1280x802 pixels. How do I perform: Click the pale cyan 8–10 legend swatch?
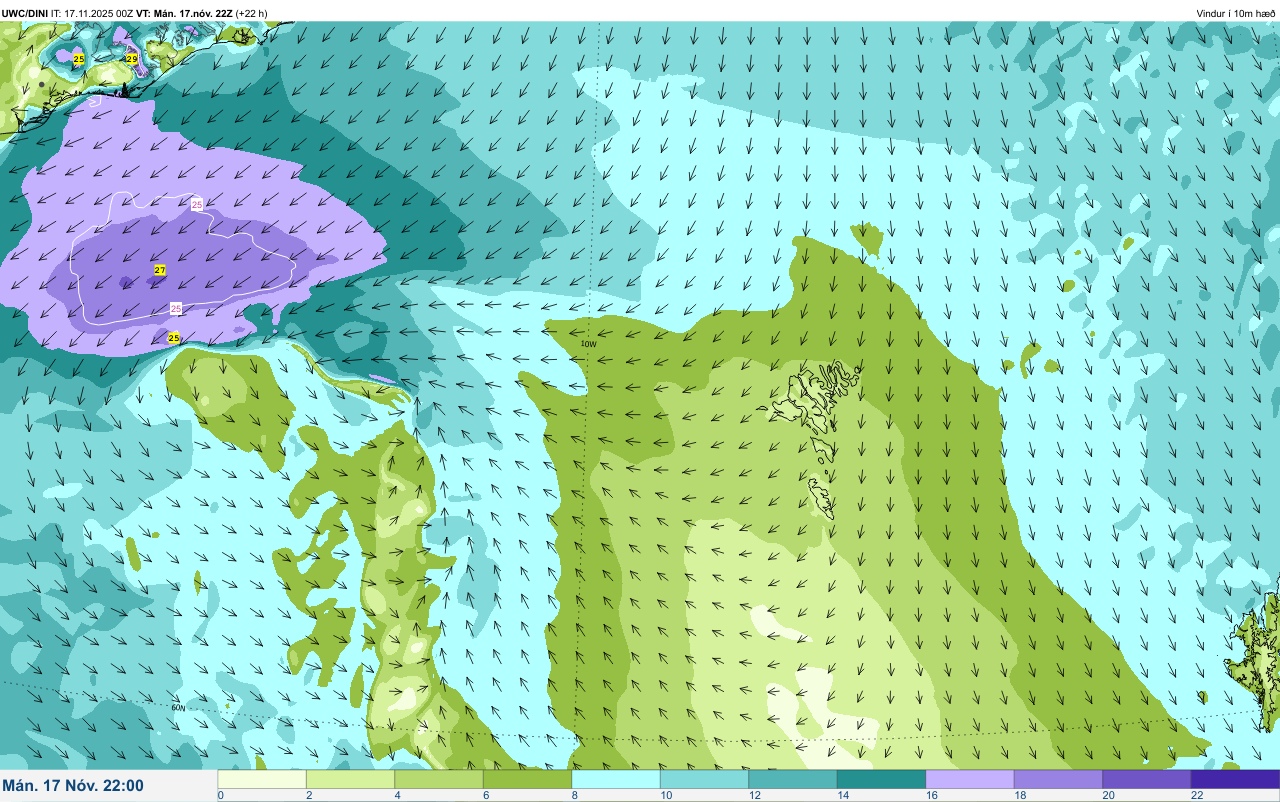(x=616, y=779)
